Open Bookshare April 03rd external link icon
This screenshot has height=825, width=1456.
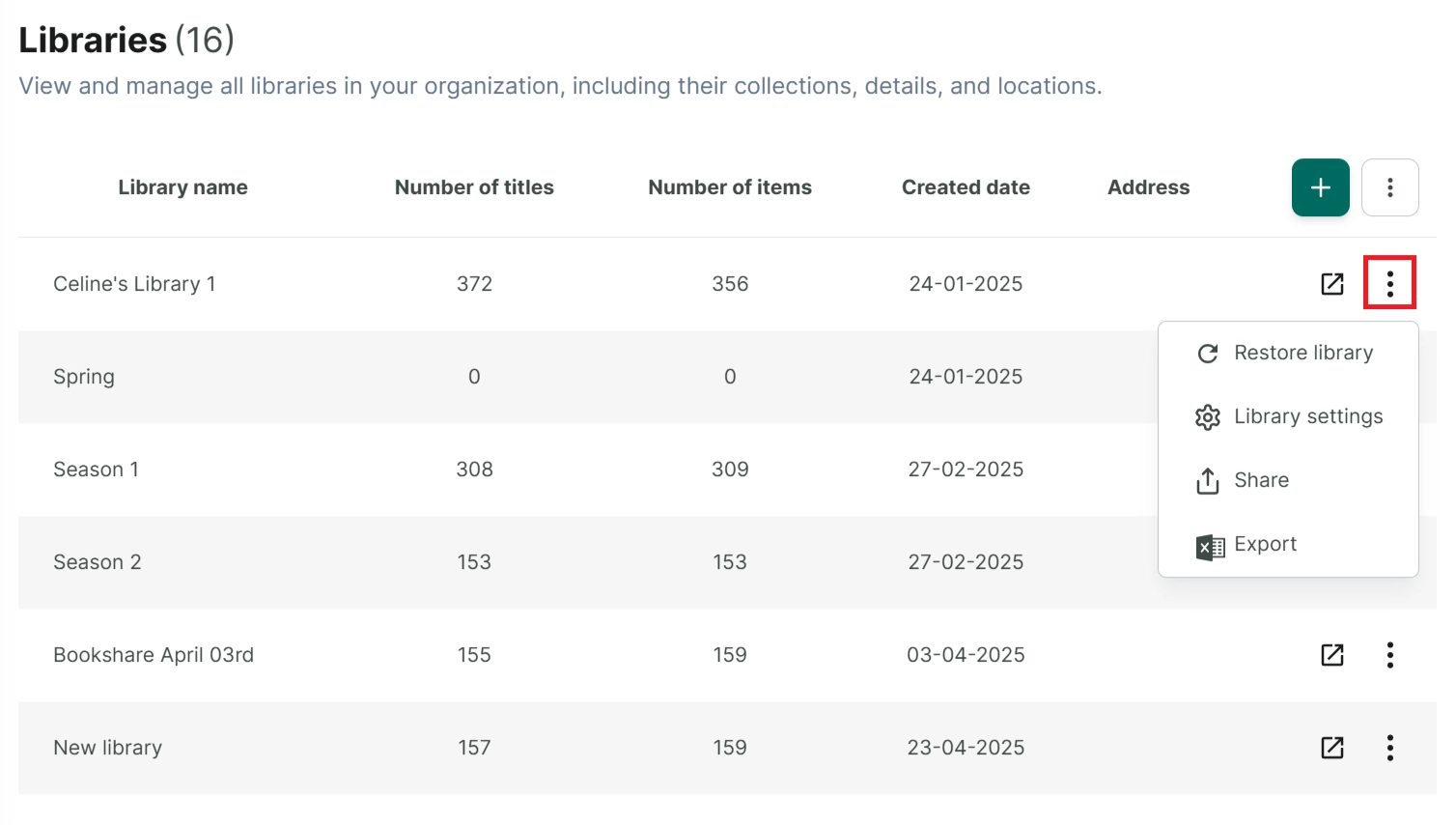[1332, 655]
